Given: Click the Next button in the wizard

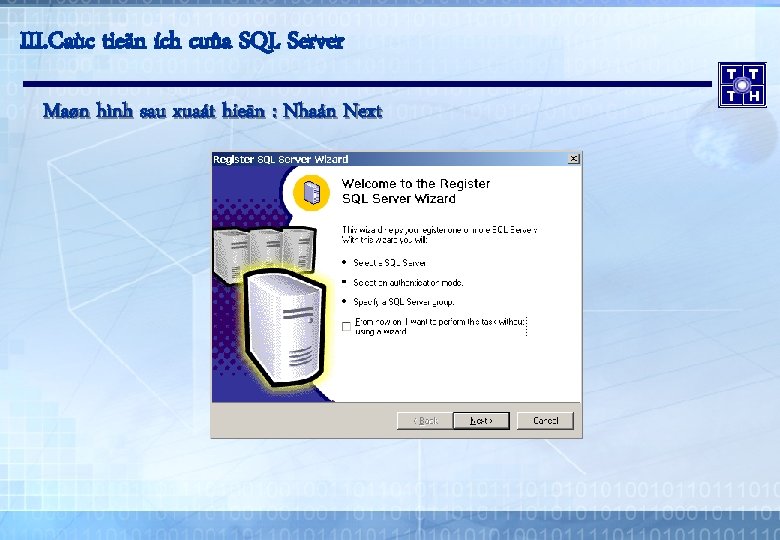Looking at the screenshot, I should [481, 421].
